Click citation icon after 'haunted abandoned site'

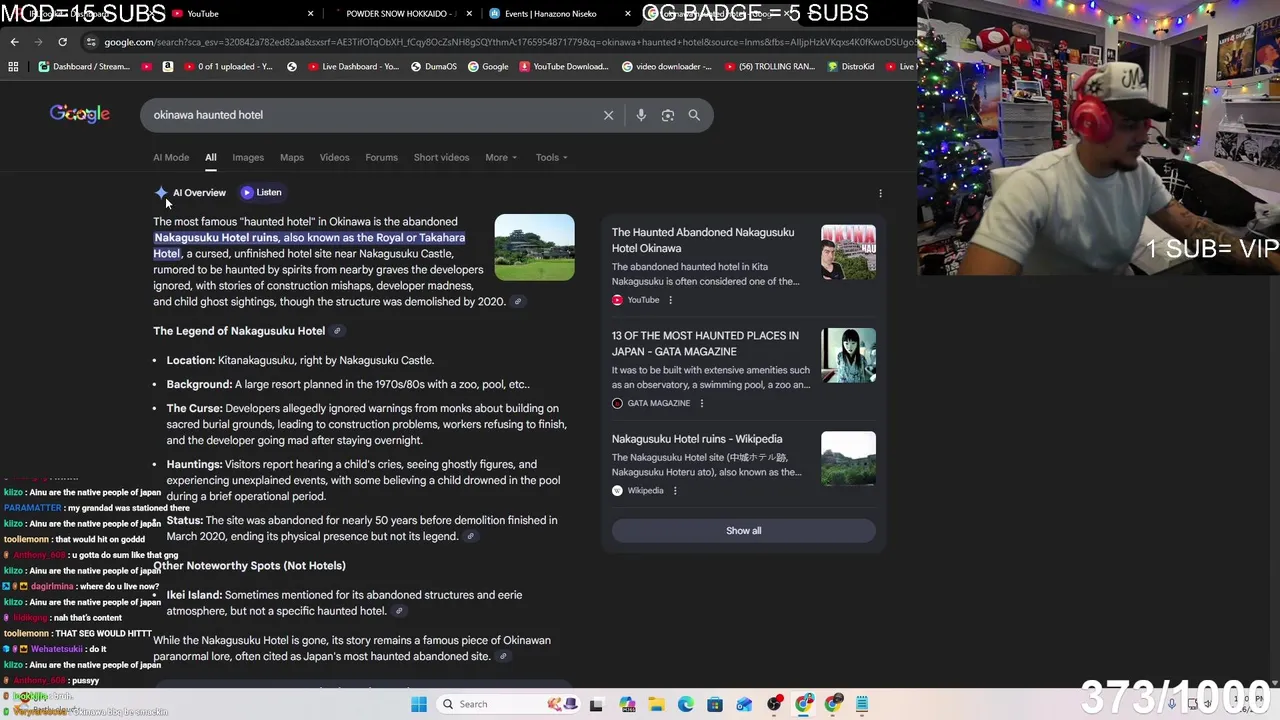[502, 657]
